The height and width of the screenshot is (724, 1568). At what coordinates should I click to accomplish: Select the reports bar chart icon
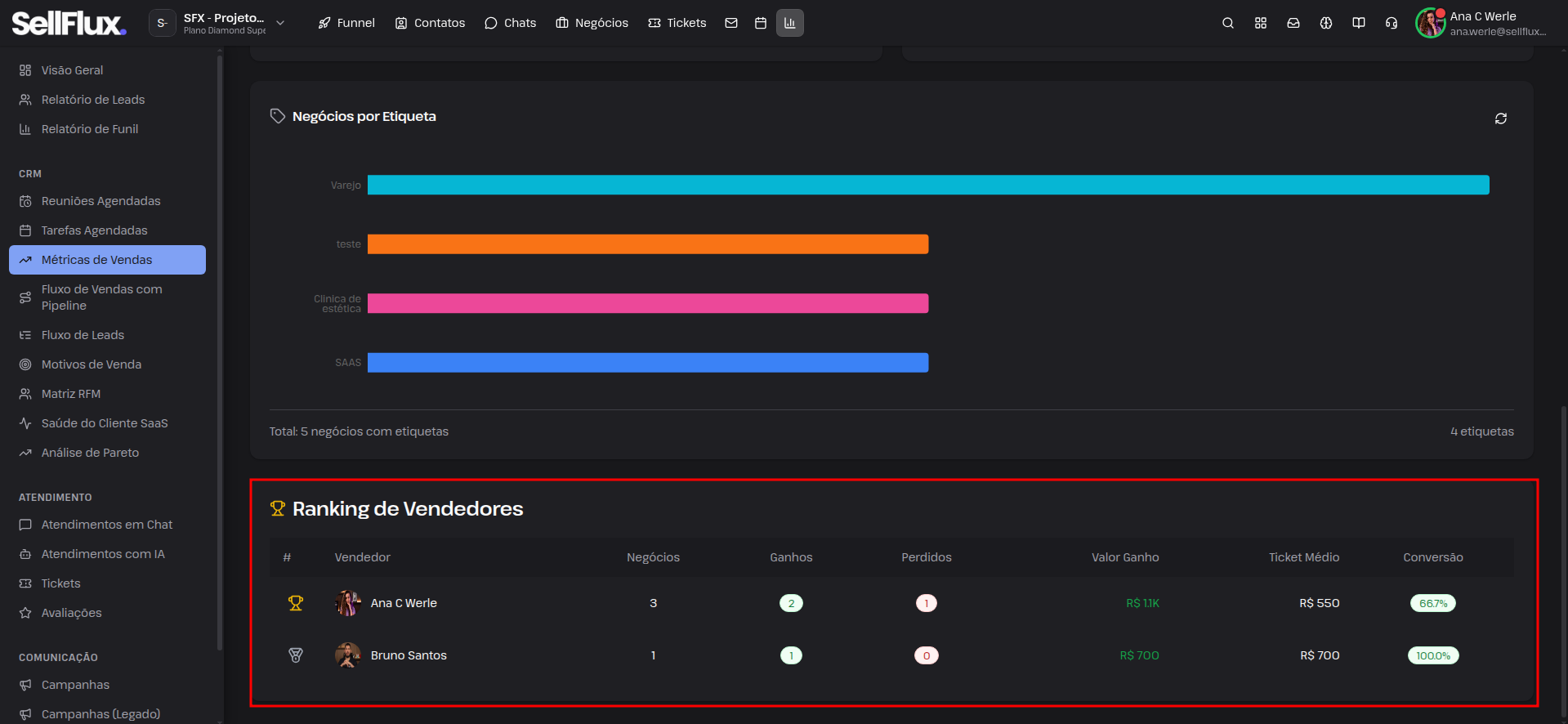(790, 23)
